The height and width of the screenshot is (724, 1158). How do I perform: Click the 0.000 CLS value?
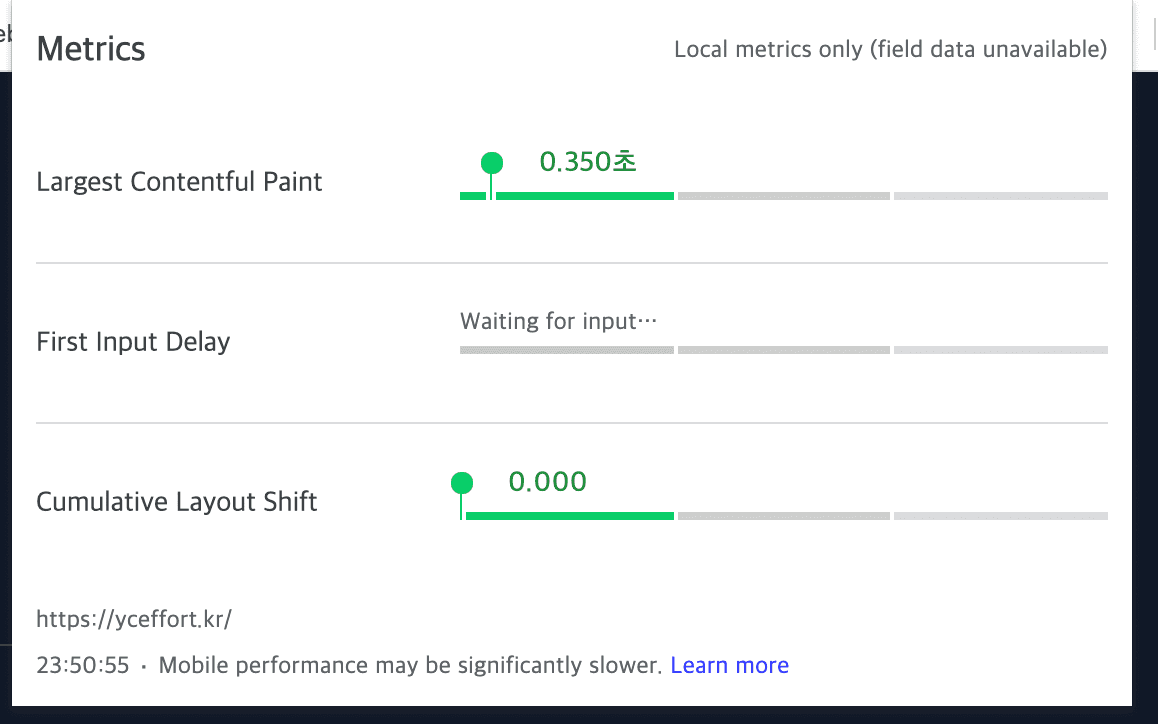(x=547, y=482)
